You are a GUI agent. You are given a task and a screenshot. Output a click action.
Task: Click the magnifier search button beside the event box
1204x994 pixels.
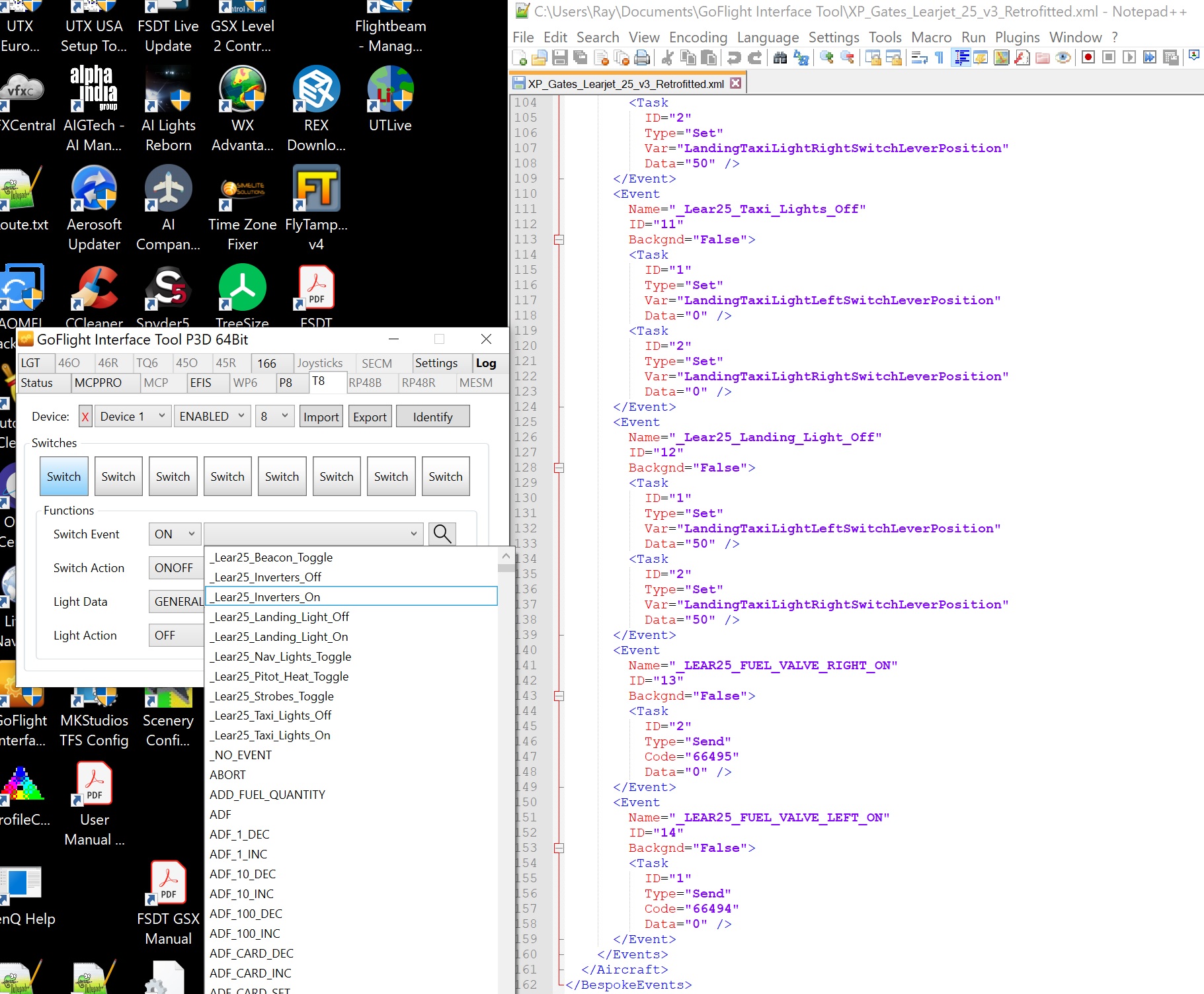coord(442,534)
